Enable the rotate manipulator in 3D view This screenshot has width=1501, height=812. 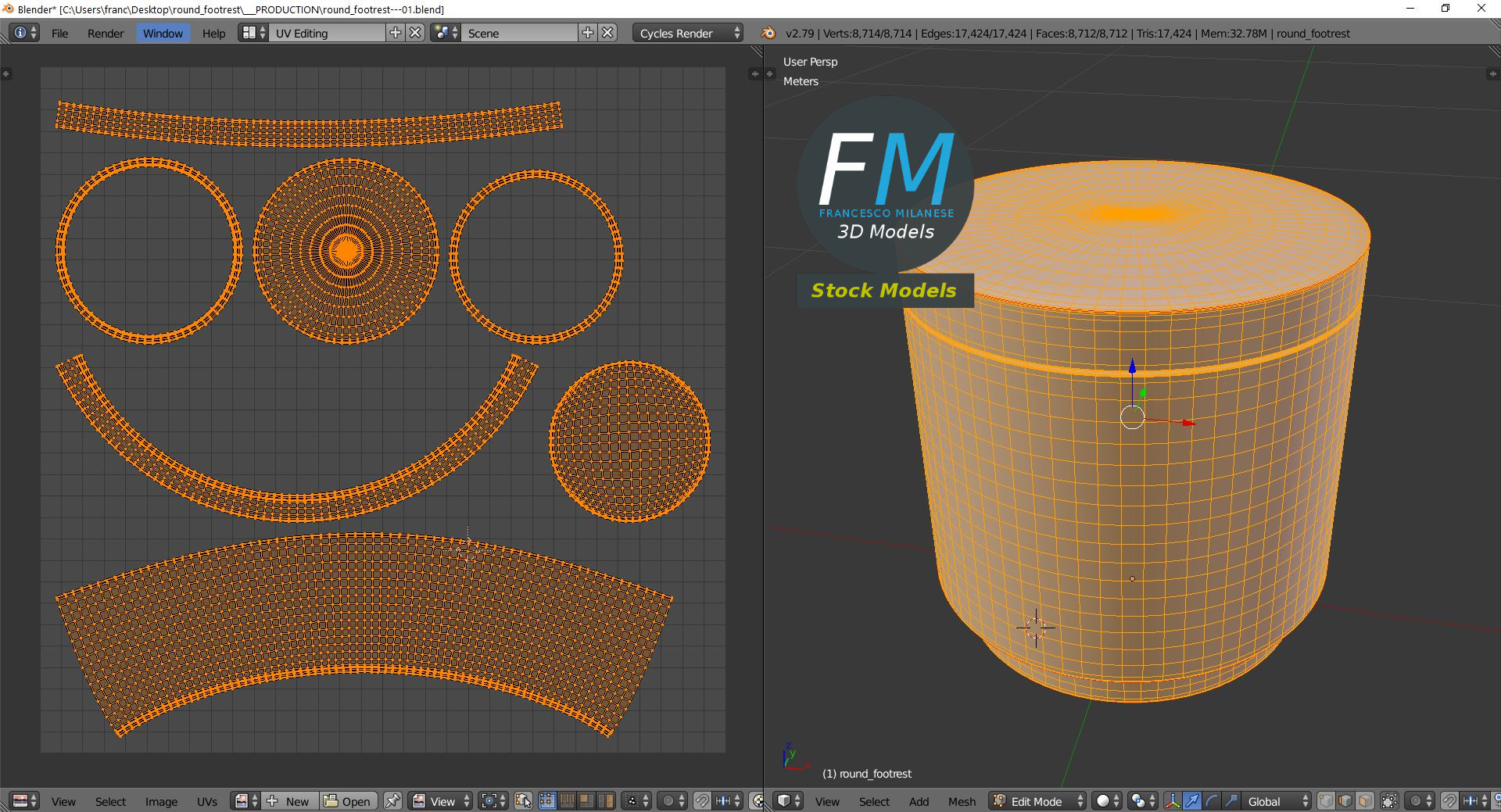(1212, 801)
